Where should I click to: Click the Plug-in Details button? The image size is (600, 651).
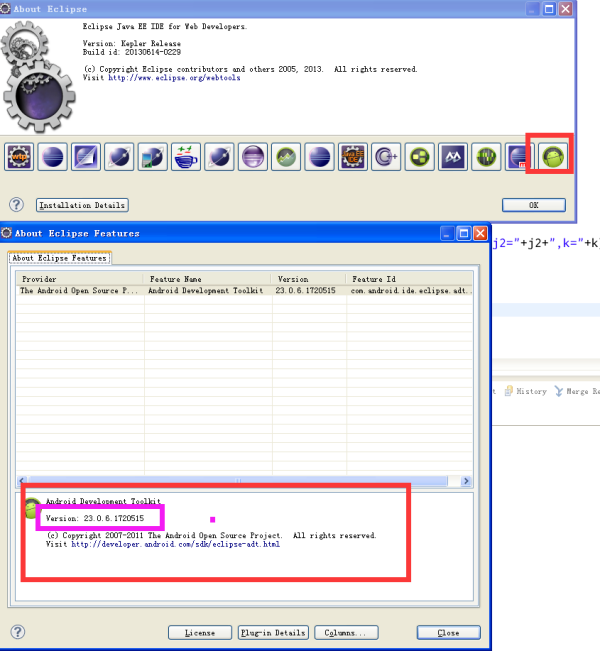click(x=273, y=633)
